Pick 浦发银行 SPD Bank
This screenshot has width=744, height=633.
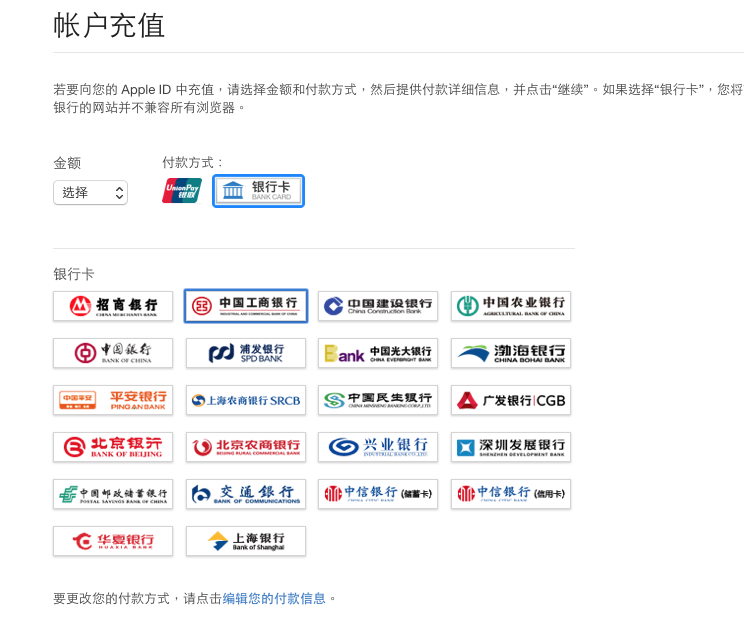246,353
